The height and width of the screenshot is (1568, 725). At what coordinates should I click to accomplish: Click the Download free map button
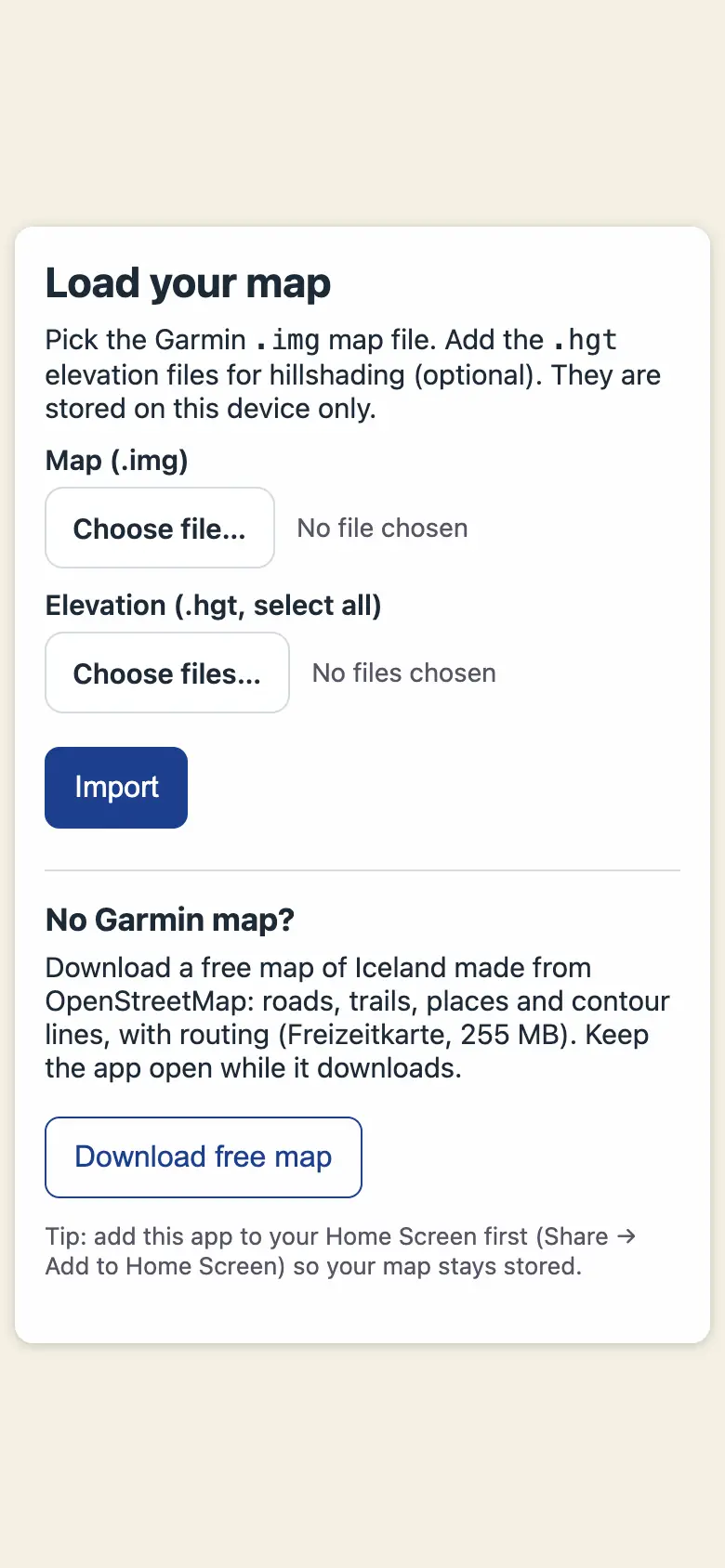coord(204,1157)
